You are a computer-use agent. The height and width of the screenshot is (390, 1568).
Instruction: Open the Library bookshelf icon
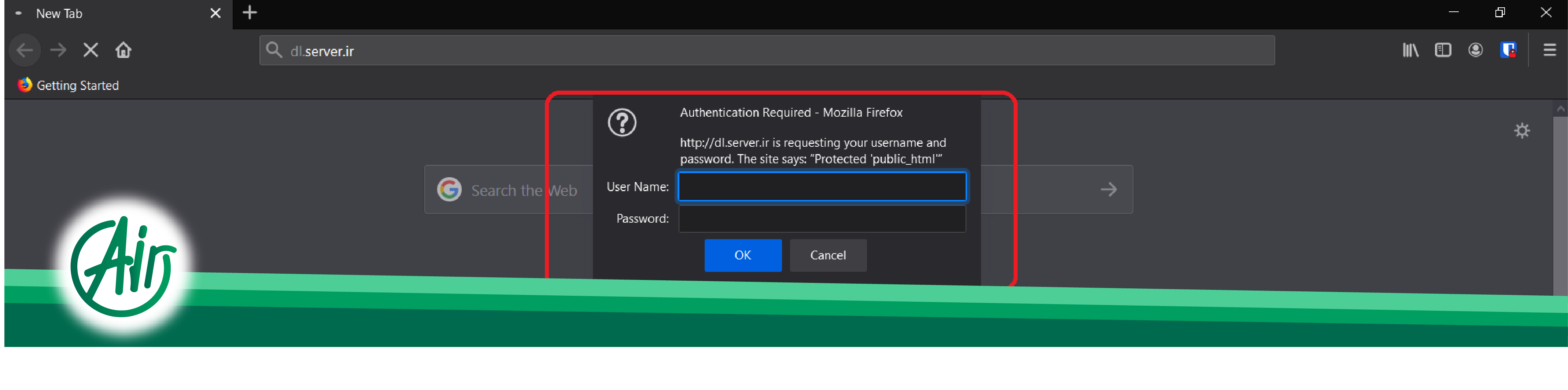pyautogui.click(x=1410, y=50)
